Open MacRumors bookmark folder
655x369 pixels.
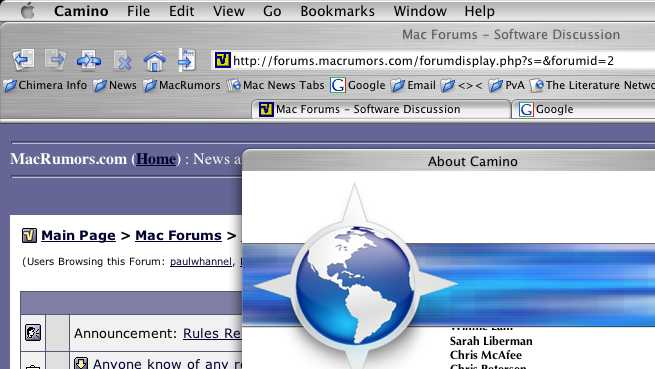pyautogui.click(x=182, y=85)
